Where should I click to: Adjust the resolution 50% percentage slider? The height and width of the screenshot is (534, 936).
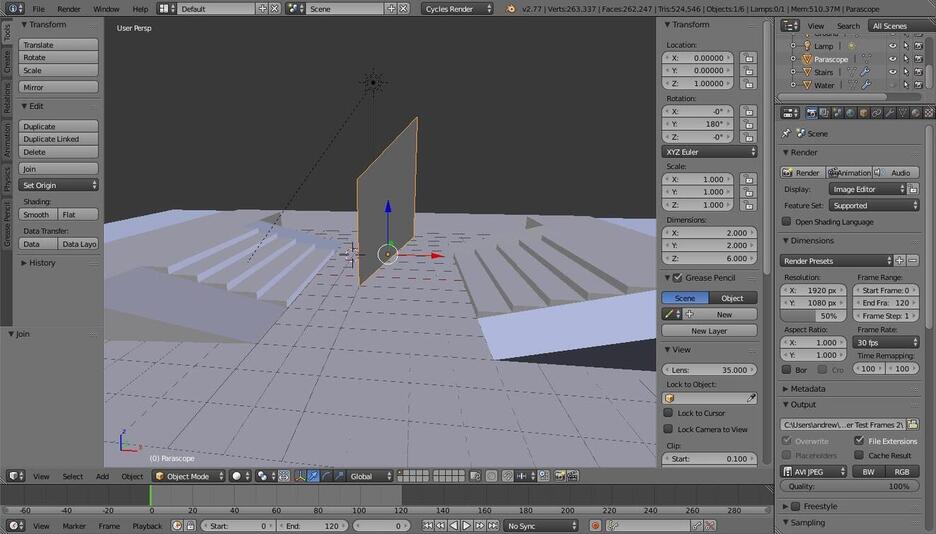pyautogui.click(x=813, y=316)
